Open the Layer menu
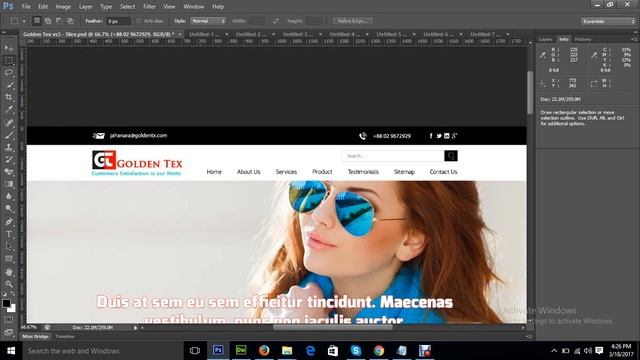The width and height of the screenshot is (640, 360). tap(85, 7)
